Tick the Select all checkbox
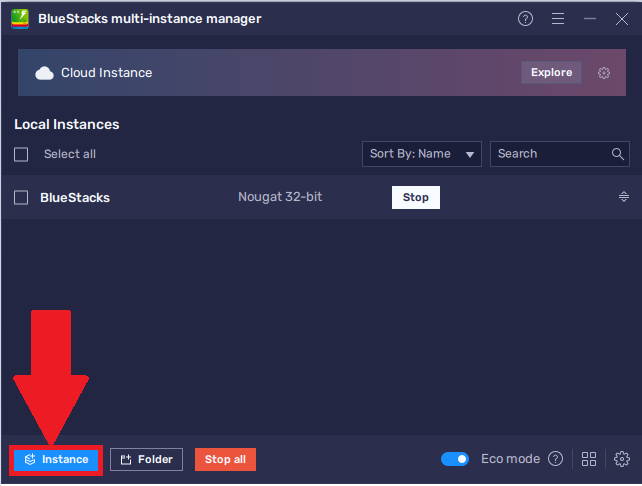Image resolution: width=642 pixels, height=486 pixels. click(21, 155)
